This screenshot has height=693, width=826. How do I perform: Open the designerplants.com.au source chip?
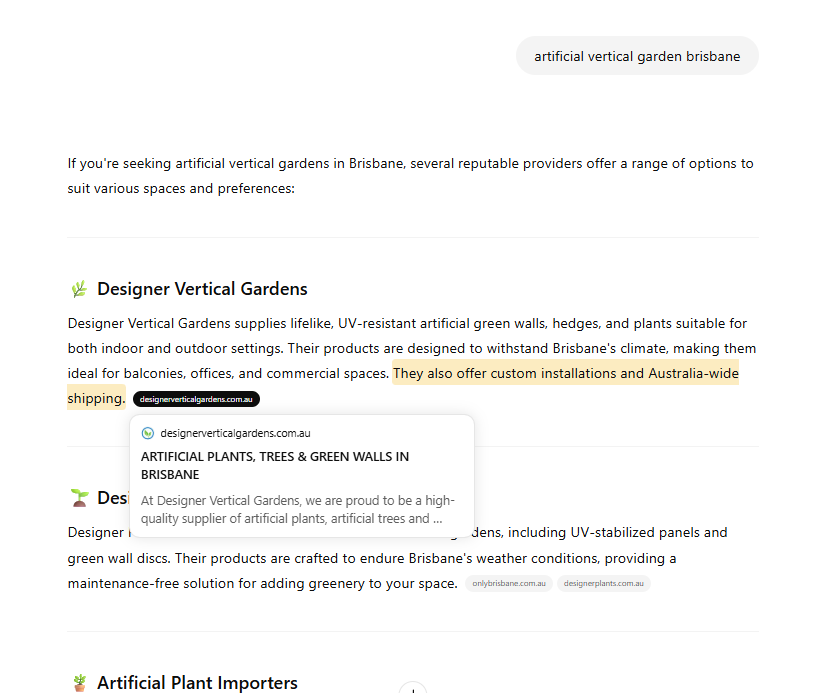[603, 584]
